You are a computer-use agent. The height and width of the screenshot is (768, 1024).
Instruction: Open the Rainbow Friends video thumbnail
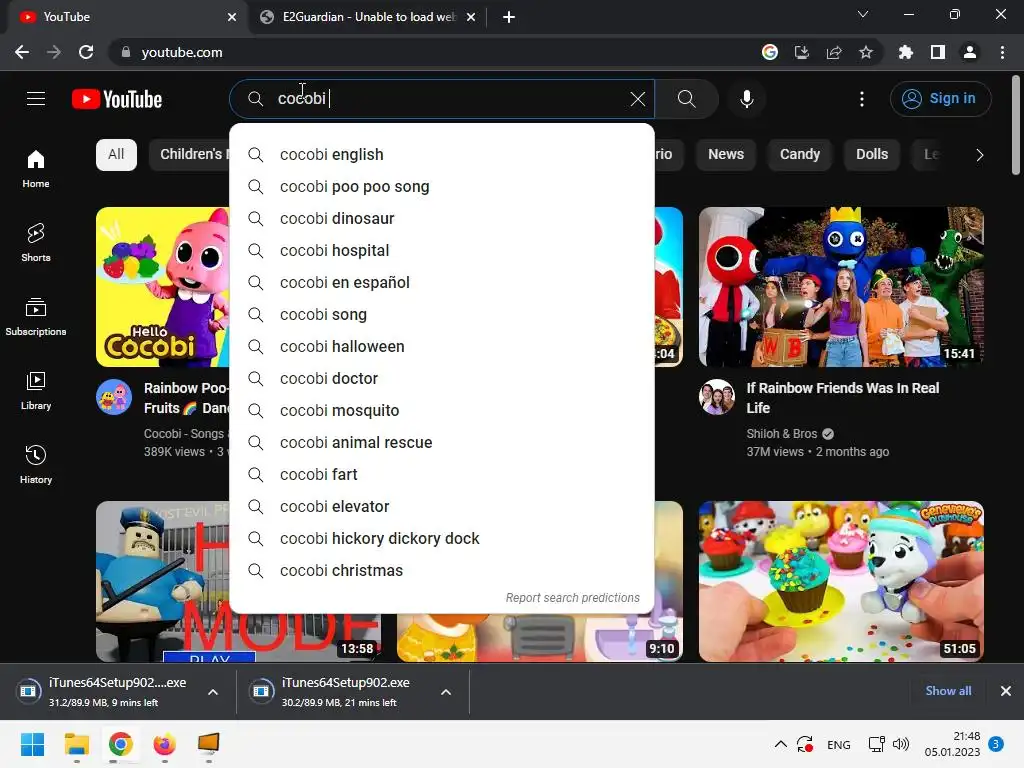(841, 287)
